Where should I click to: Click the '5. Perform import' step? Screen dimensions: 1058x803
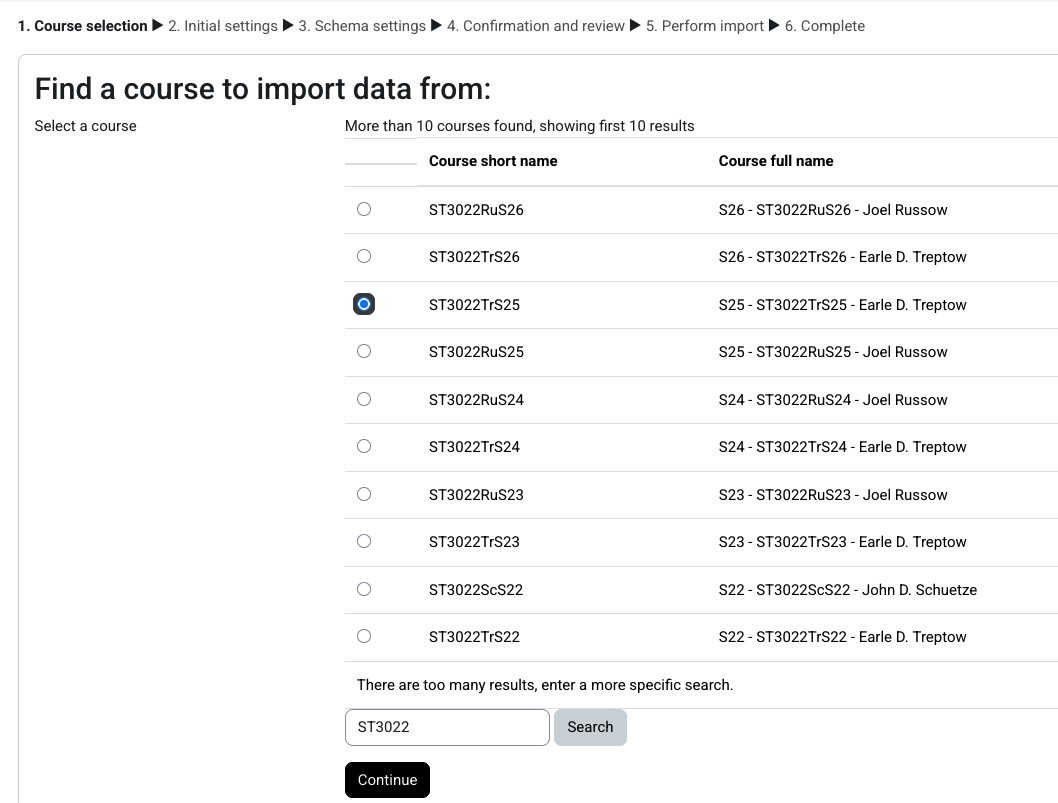point(704,26)
